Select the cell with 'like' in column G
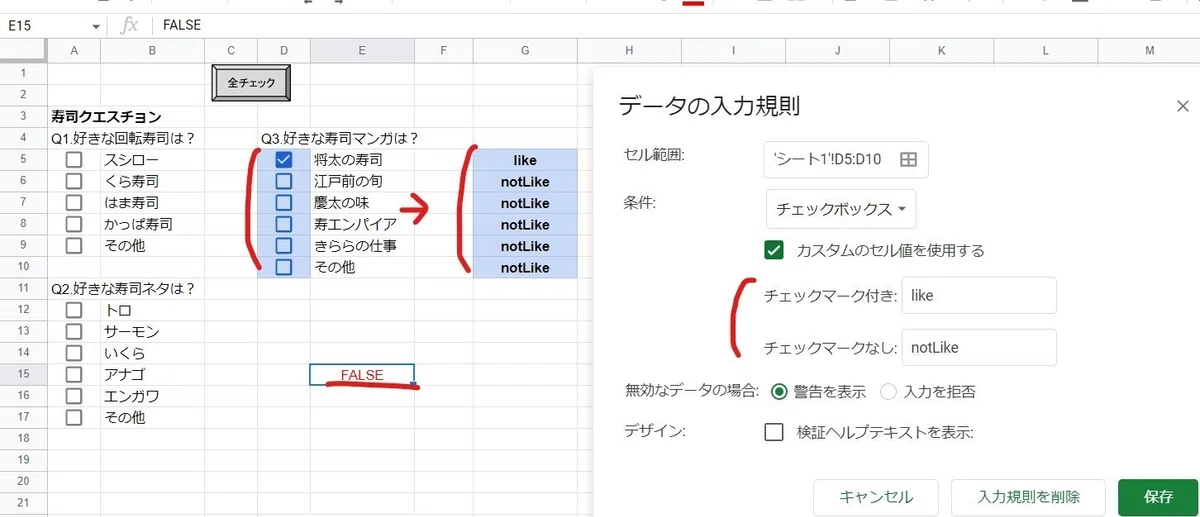The width and height of the screenshot is (1200, 517). [525, 160]
